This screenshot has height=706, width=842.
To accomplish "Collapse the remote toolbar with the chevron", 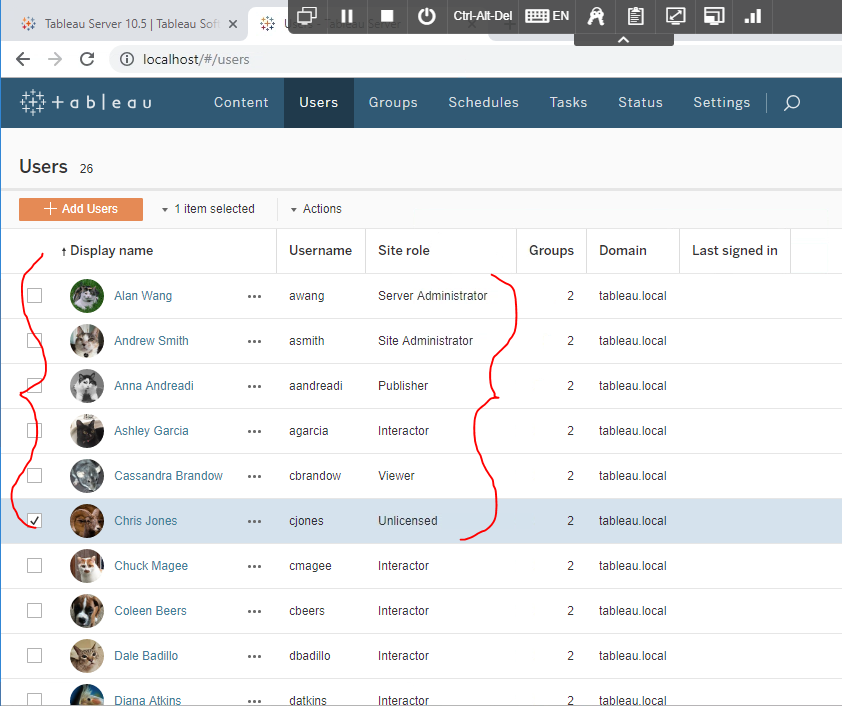I will (x=623, y=40).
